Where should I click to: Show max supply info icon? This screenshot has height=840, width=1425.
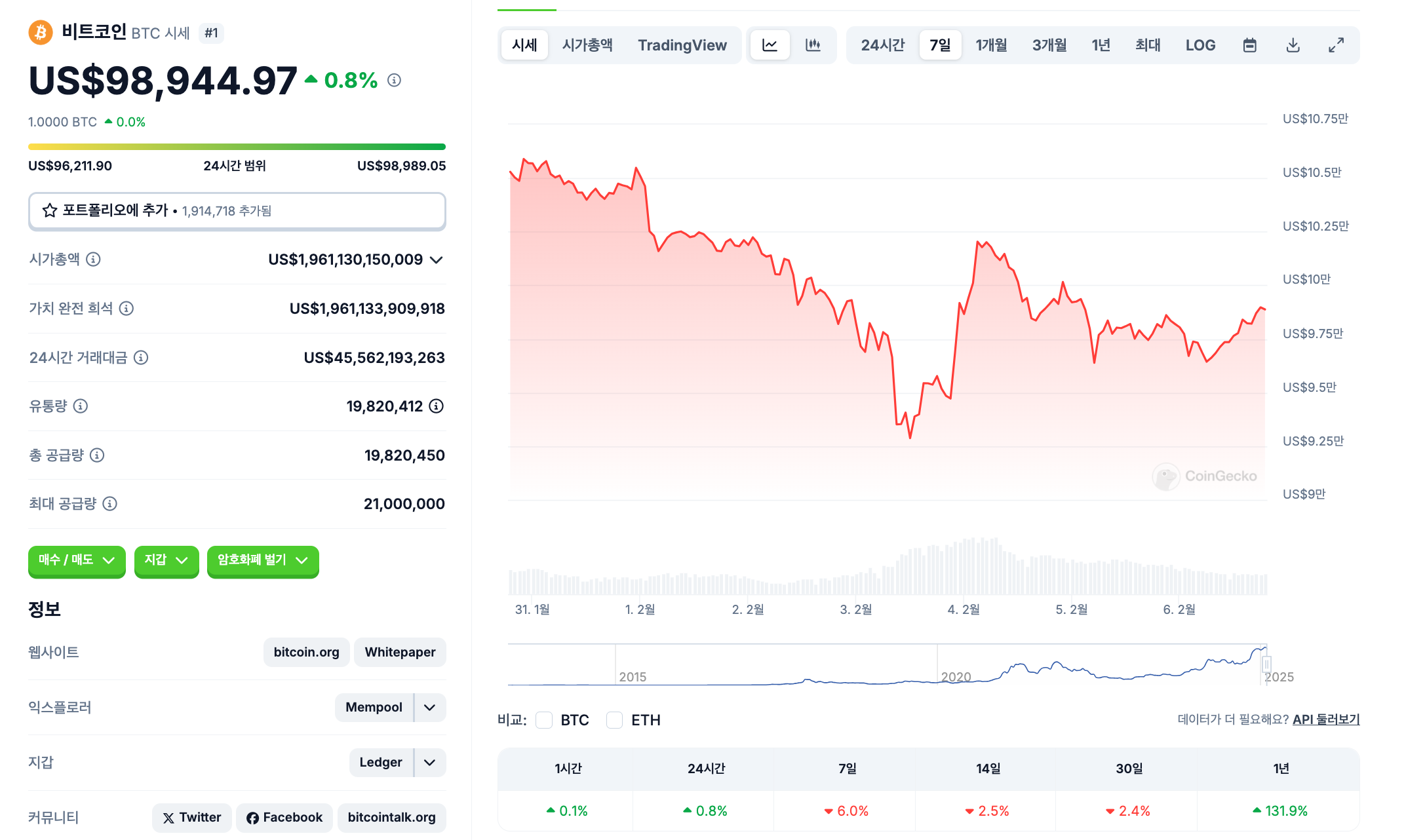click(x=110, y=503)
